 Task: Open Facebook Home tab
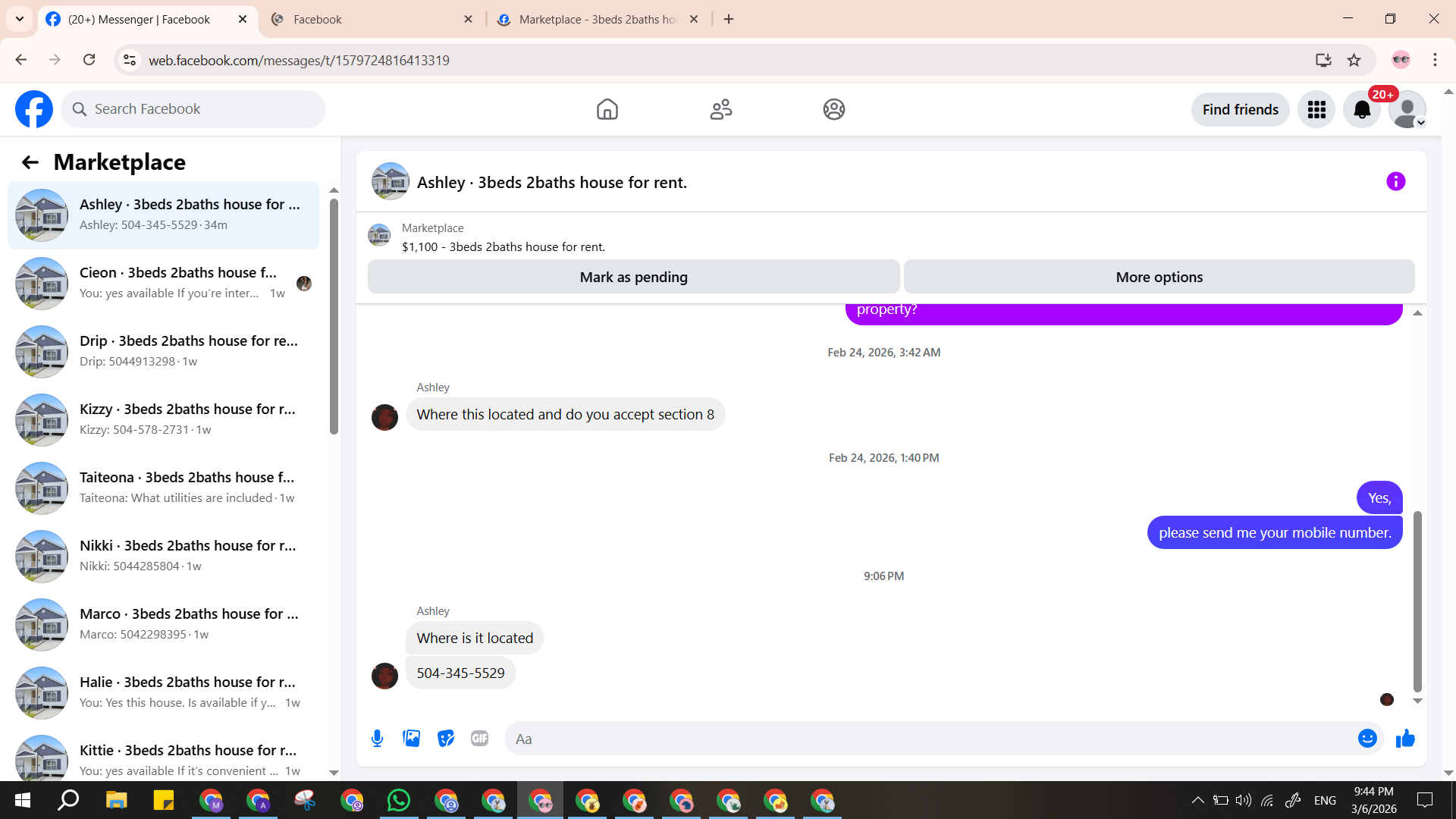pyautogui.click(x=607, y=110)
